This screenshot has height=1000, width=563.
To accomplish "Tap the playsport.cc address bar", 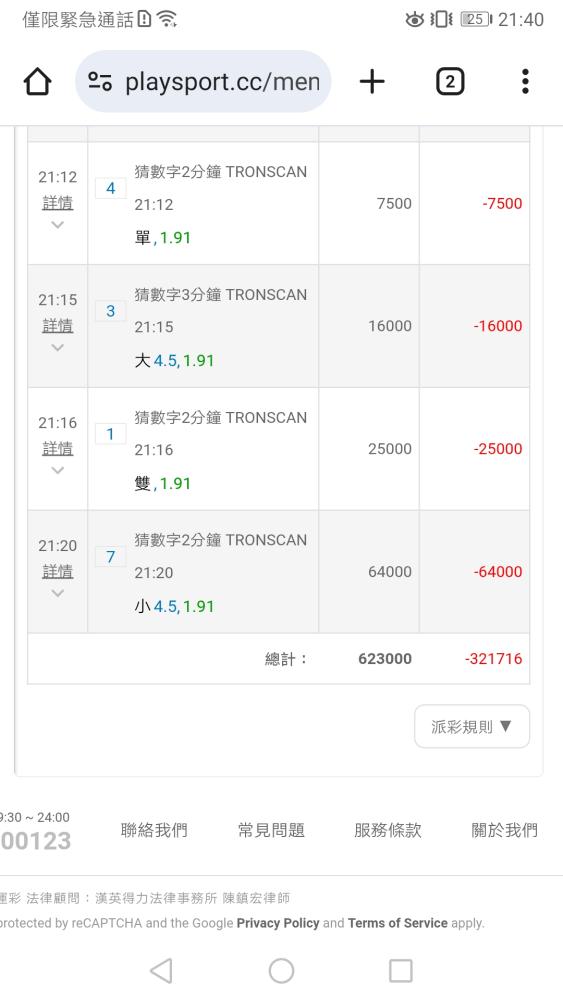I will (x=203, y=82).
